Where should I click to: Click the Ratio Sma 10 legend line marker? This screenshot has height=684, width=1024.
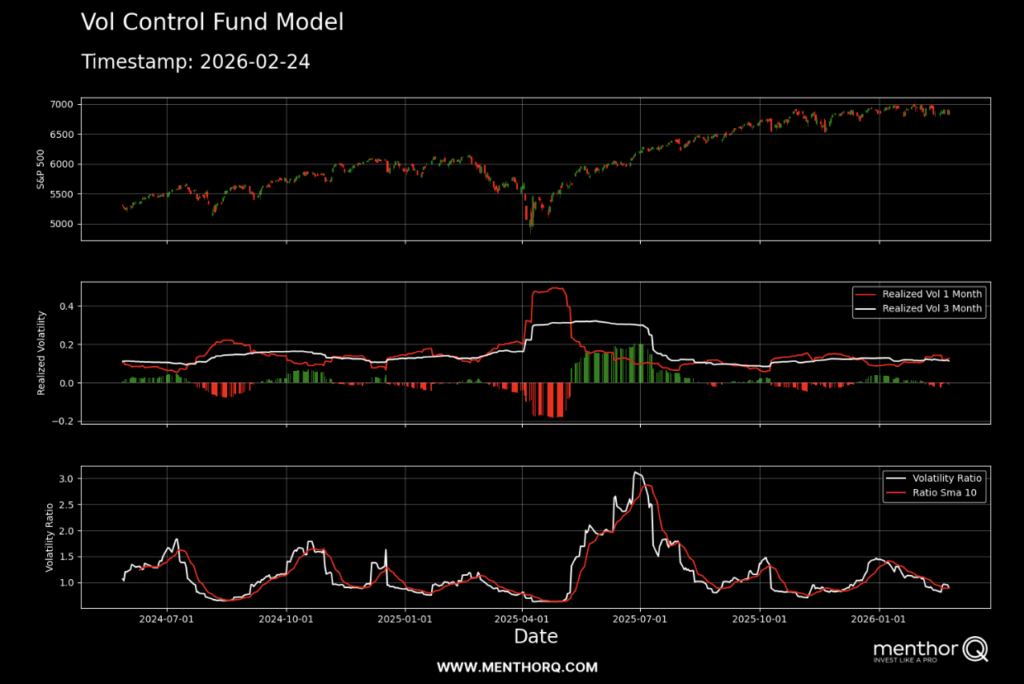[896, 491]
